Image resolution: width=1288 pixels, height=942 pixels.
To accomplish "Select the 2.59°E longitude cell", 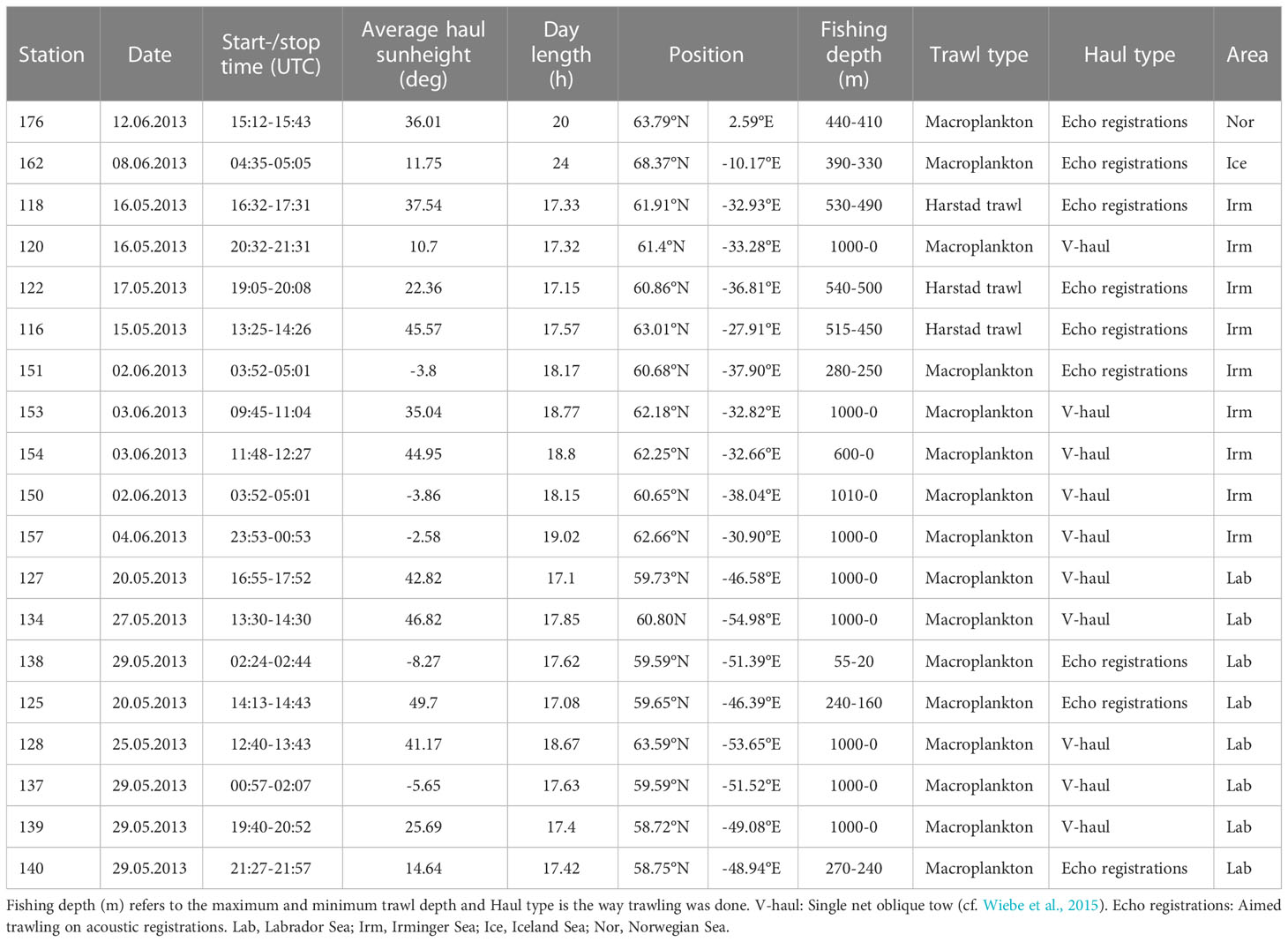I will tap(751, 122).
